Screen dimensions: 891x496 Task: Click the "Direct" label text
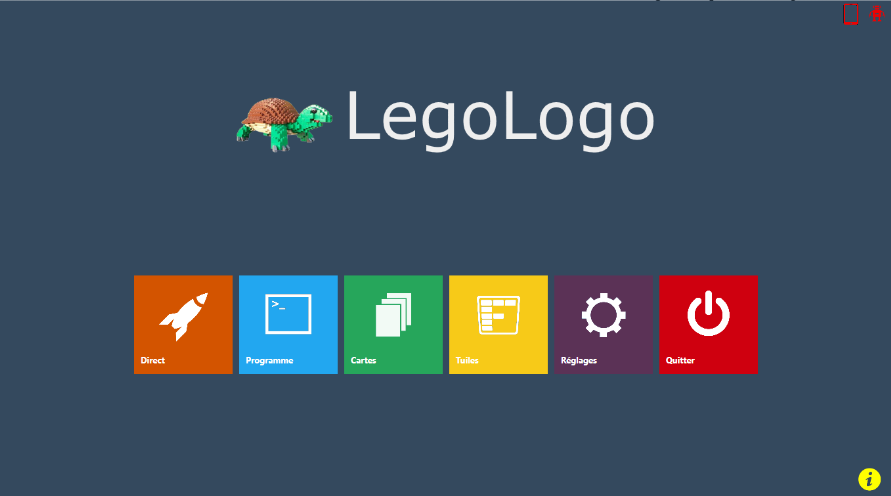click(153, 360)
